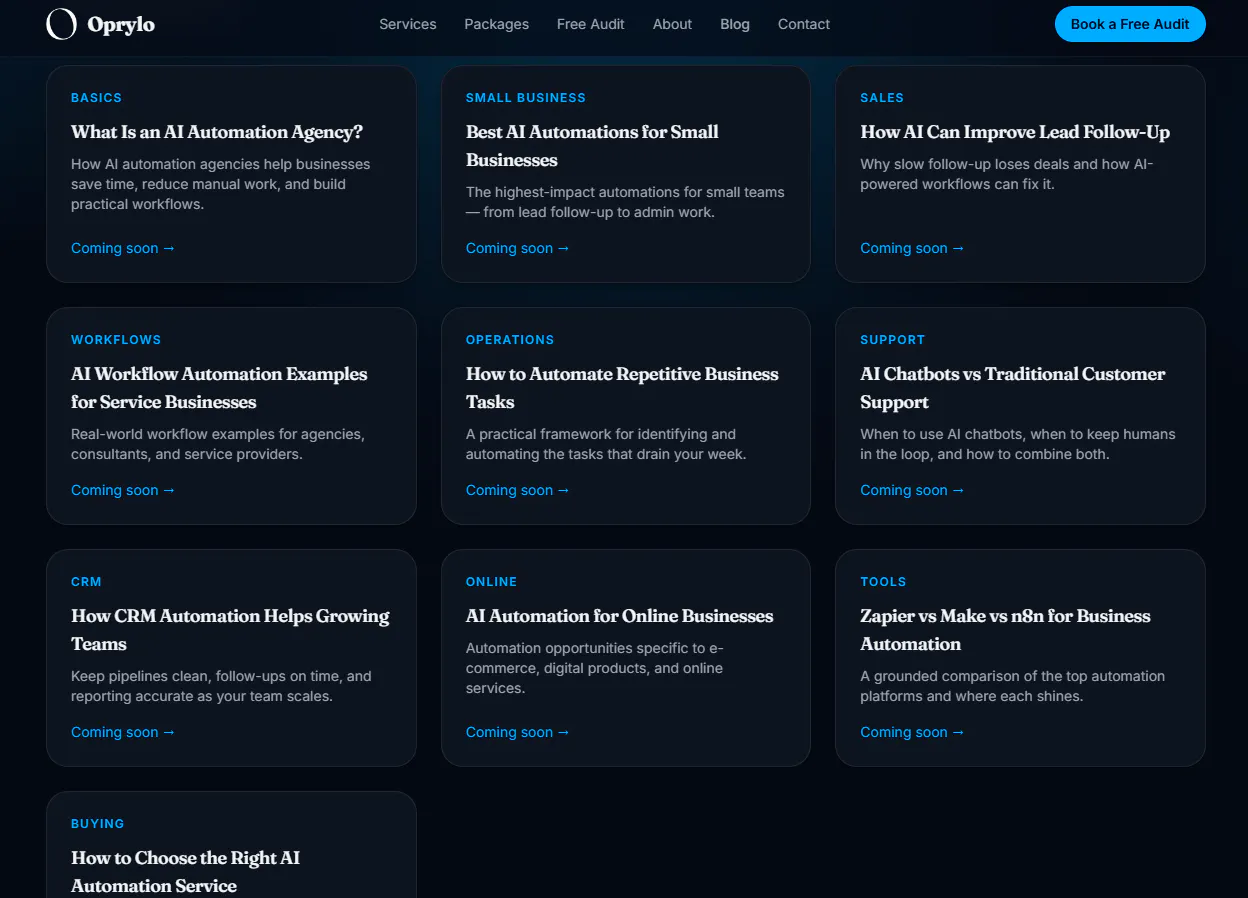
Task: Select the CRM category label
Action: point(86,582)
